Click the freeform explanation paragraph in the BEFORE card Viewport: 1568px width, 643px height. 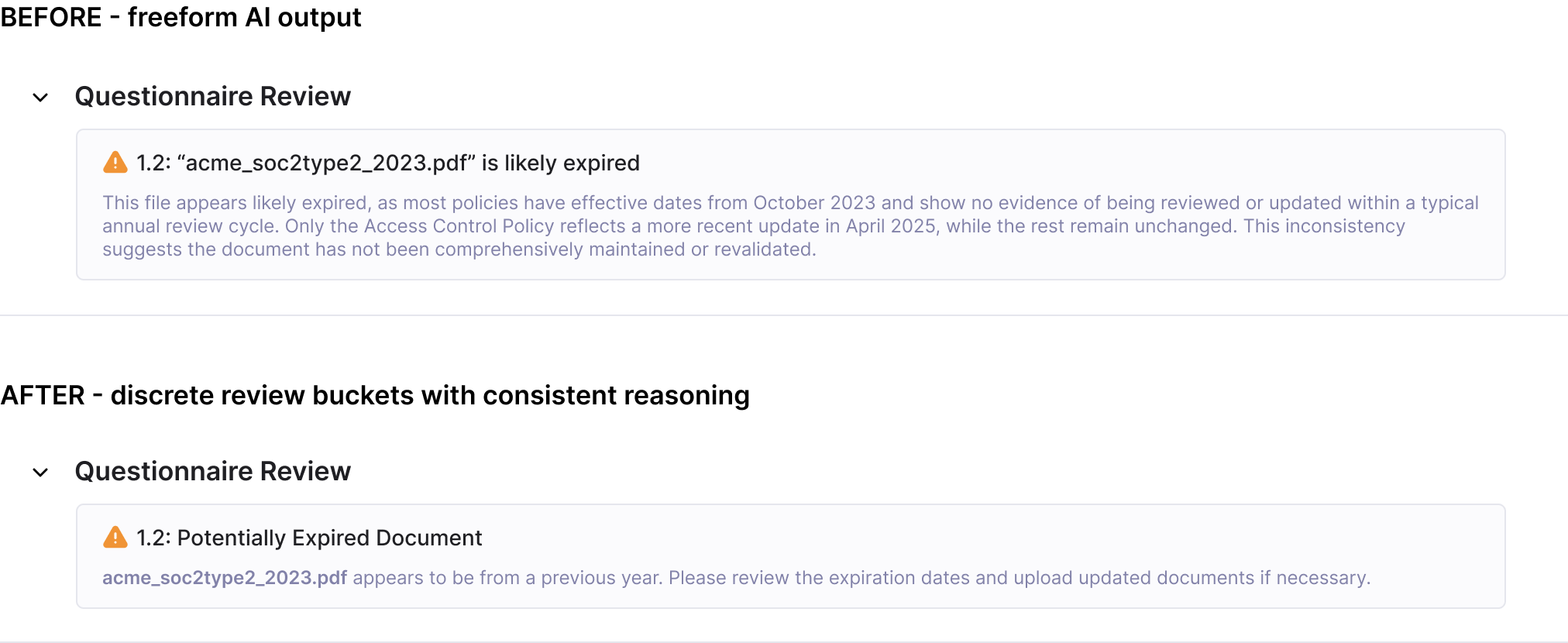click(x=790, y=225)
